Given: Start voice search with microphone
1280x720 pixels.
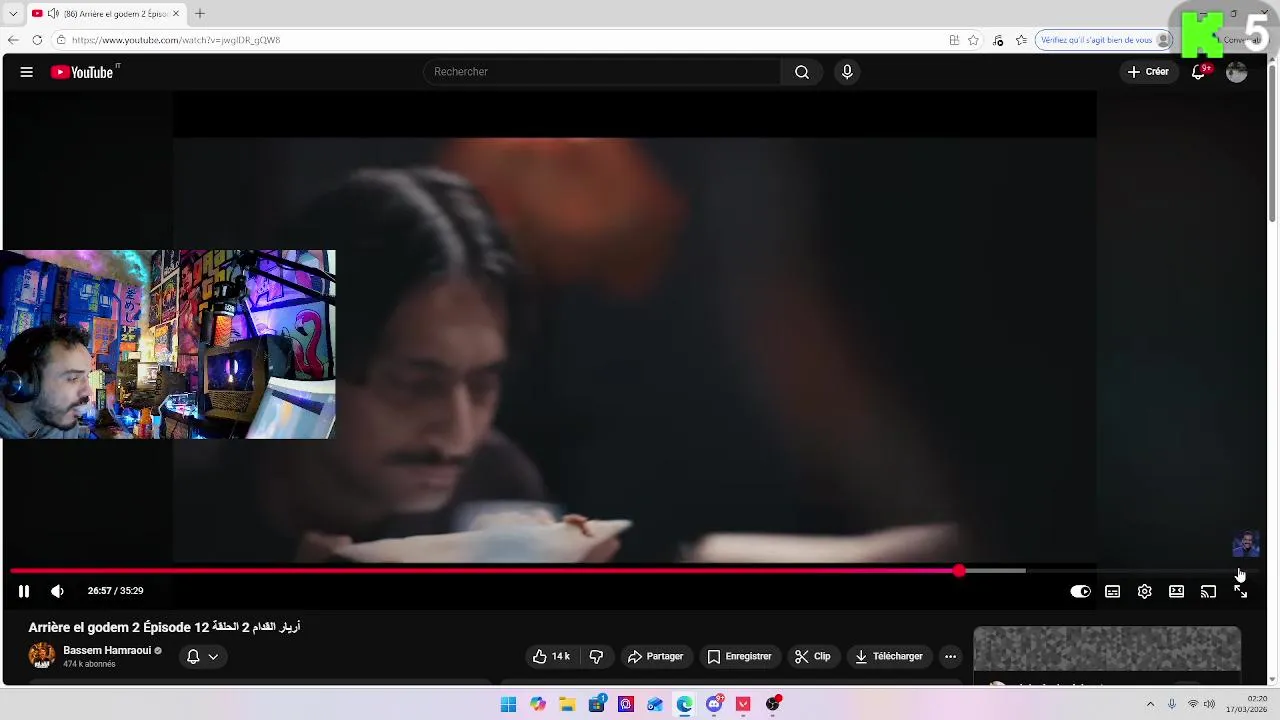Looking at the screenshot, I should (847, 72).
